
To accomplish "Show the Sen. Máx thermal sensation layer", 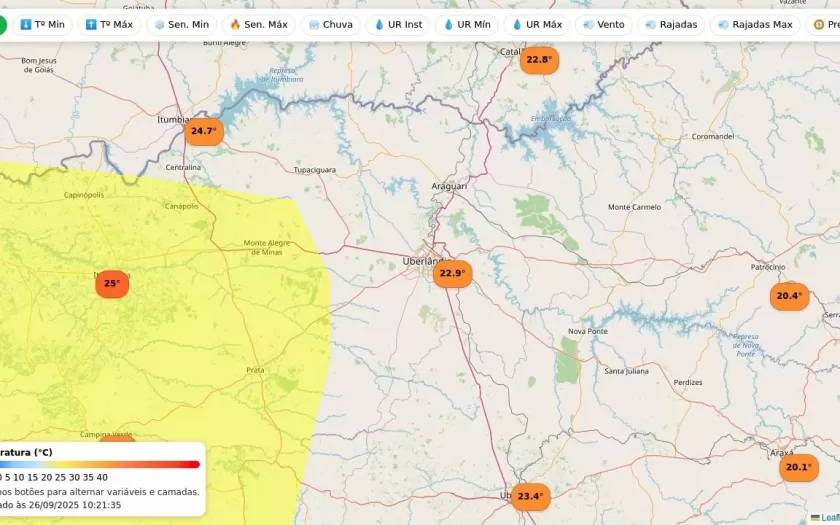I will coord(258,24).
